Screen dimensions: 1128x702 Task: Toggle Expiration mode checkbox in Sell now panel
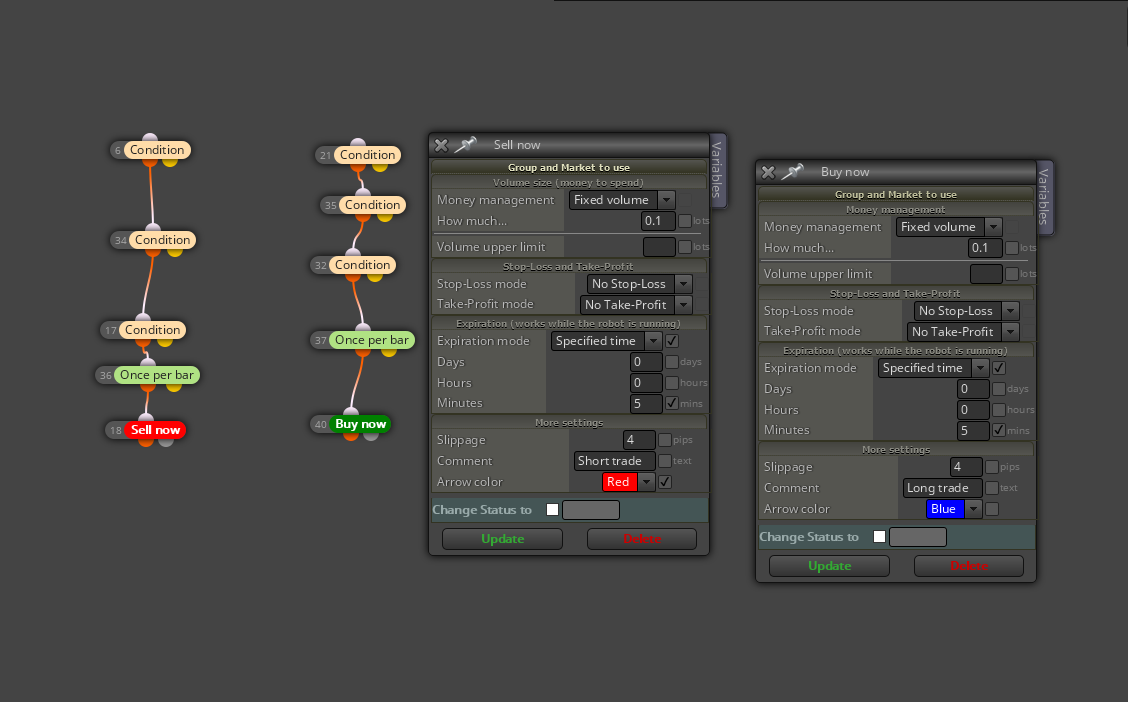[672, 341]
